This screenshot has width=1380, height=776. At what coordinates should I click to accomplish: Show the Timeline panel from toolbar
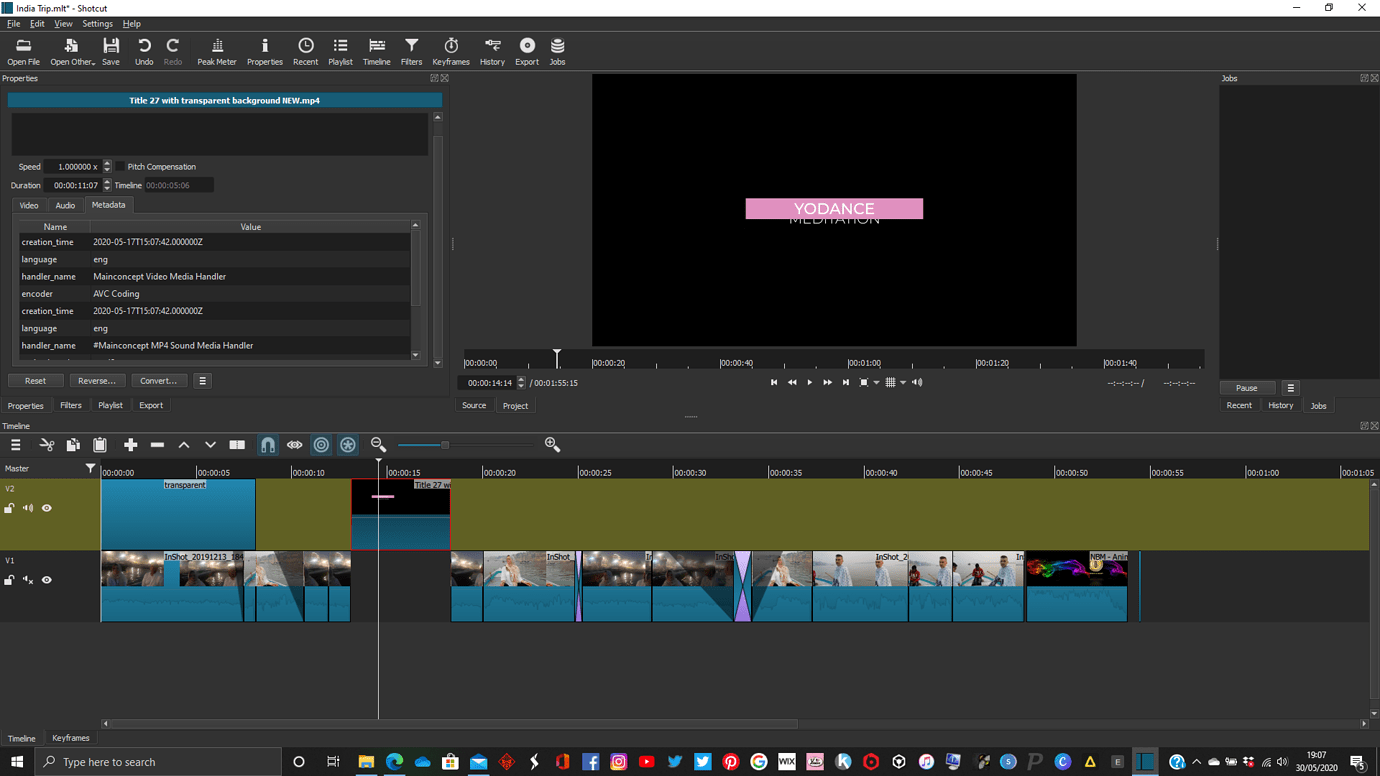377,51
